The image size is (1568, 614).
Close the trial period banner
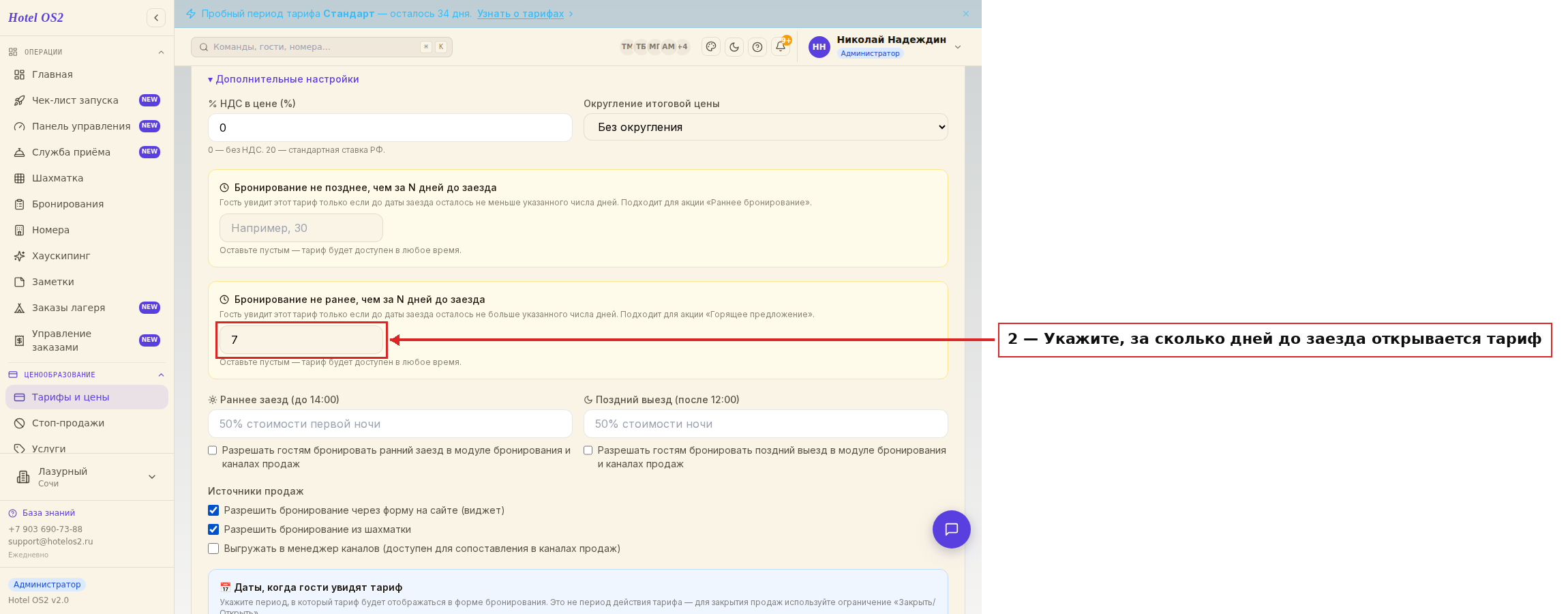[x=966, y=14]
